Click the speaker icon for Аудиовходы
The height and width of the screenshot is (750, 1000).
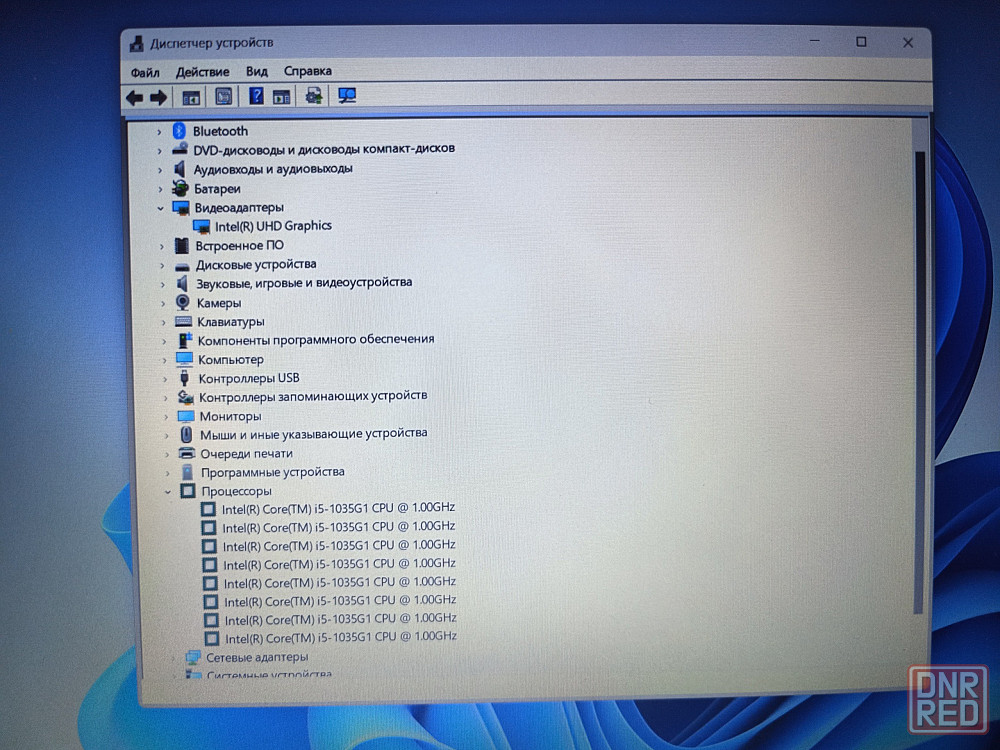(180, 169)
